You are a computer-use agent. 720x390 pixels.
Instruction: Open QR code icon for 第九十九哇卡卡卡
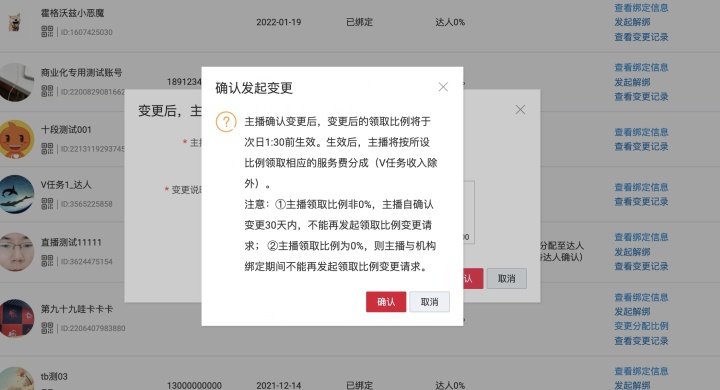click(47, 328)
